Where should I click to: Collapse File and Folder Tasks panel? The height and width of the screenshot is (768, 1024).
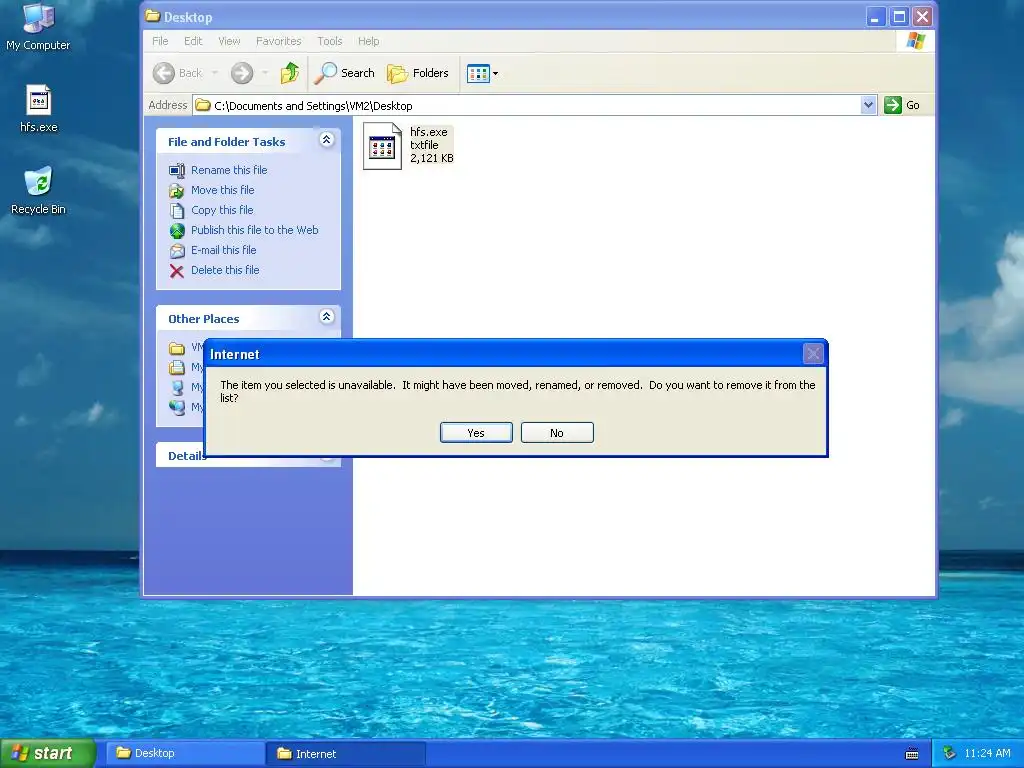[x=327, y=140]
